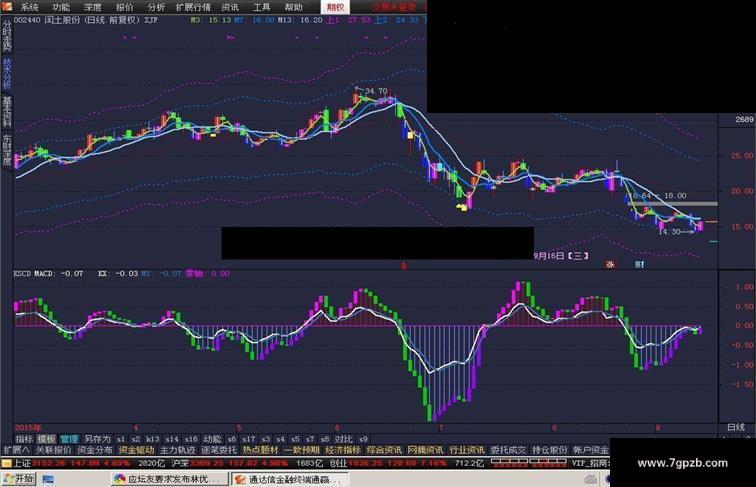Open the 一致预期 tab
The height and width of the screenshot is (487, 756).
pyautogui.click(x=302, y=450)
